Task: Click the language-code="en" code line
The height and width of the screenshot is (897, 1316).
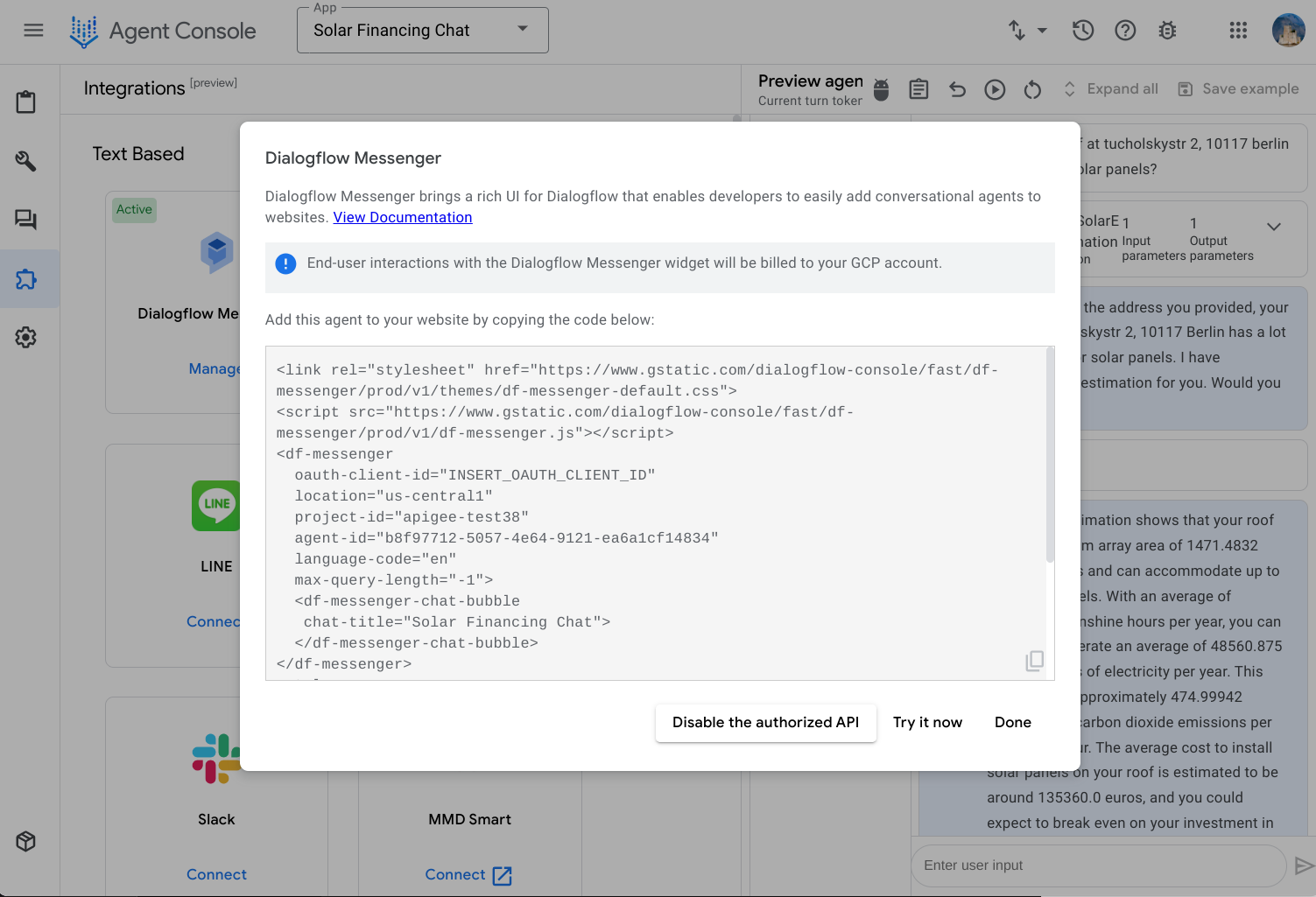Action: (376, 559)
